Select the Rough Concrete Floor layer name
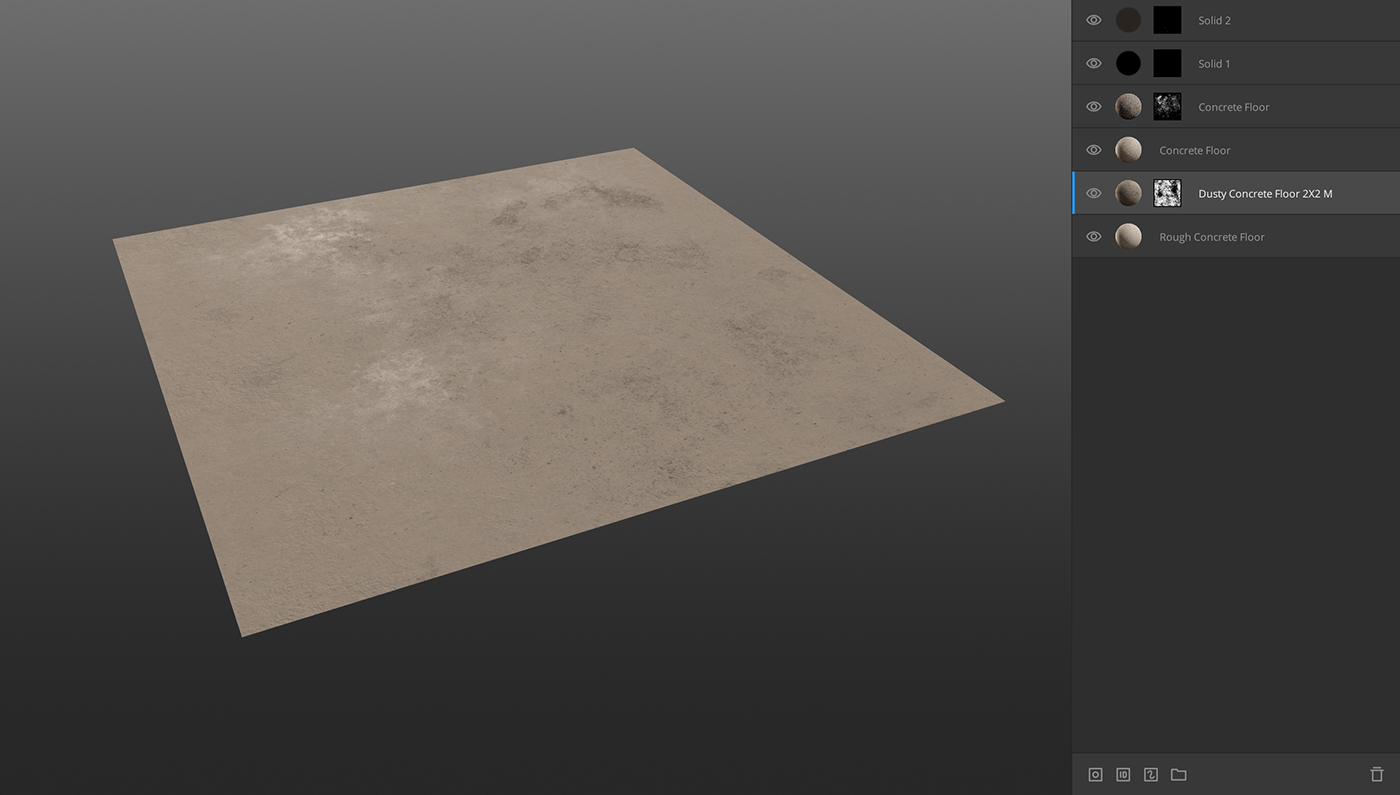This screenshot has width=1400, height=795. 1211,237
